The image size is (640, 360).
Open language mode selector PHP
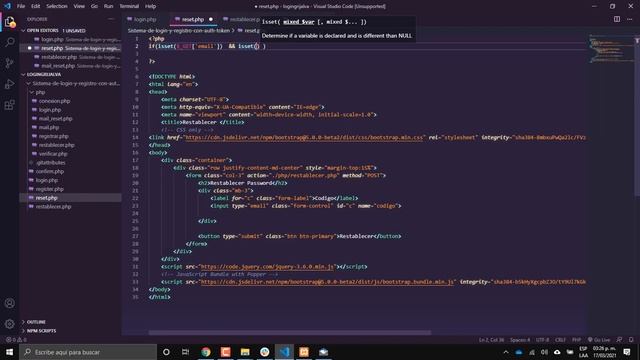[576, 340]
